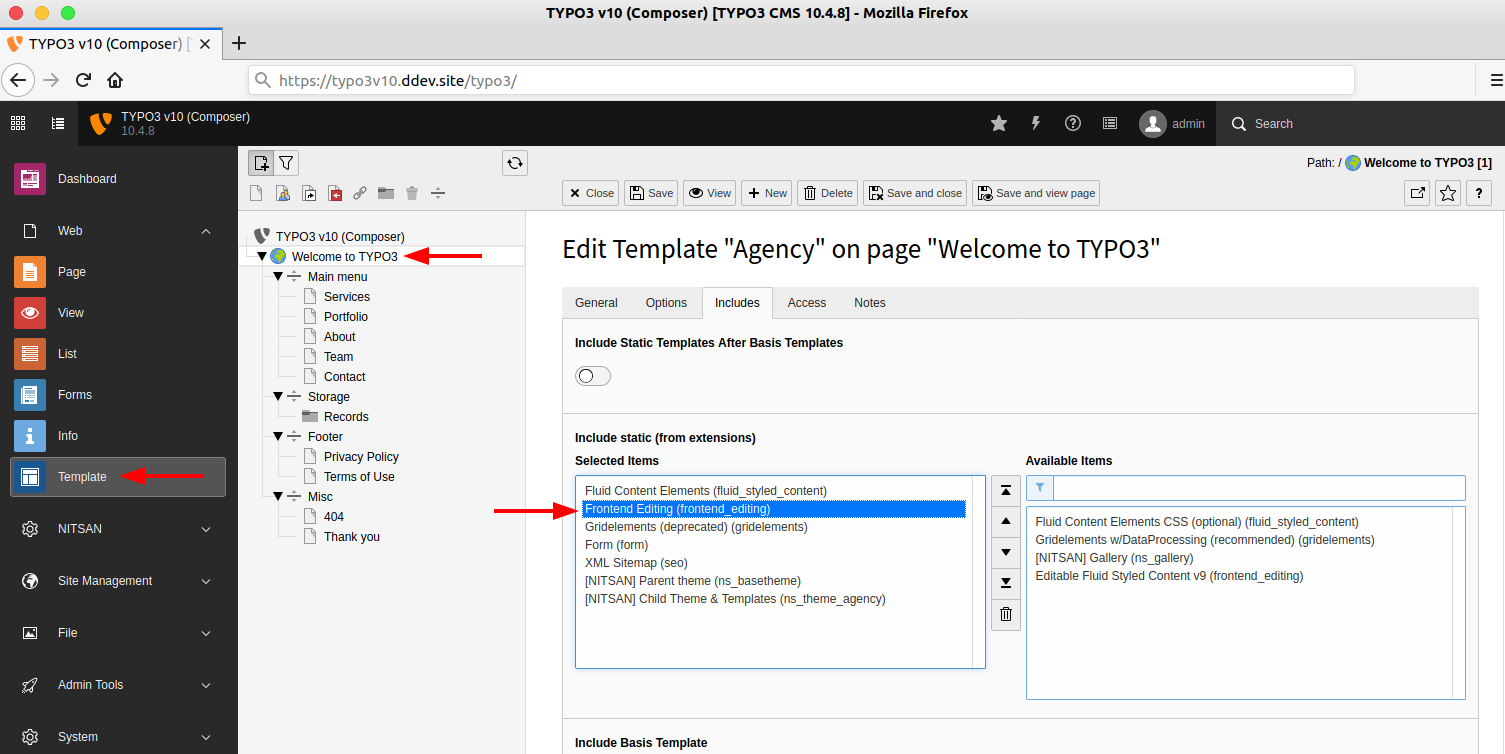Open contextual help question button
Viewport: 1505px width, 754px height.
(1479, 193)
